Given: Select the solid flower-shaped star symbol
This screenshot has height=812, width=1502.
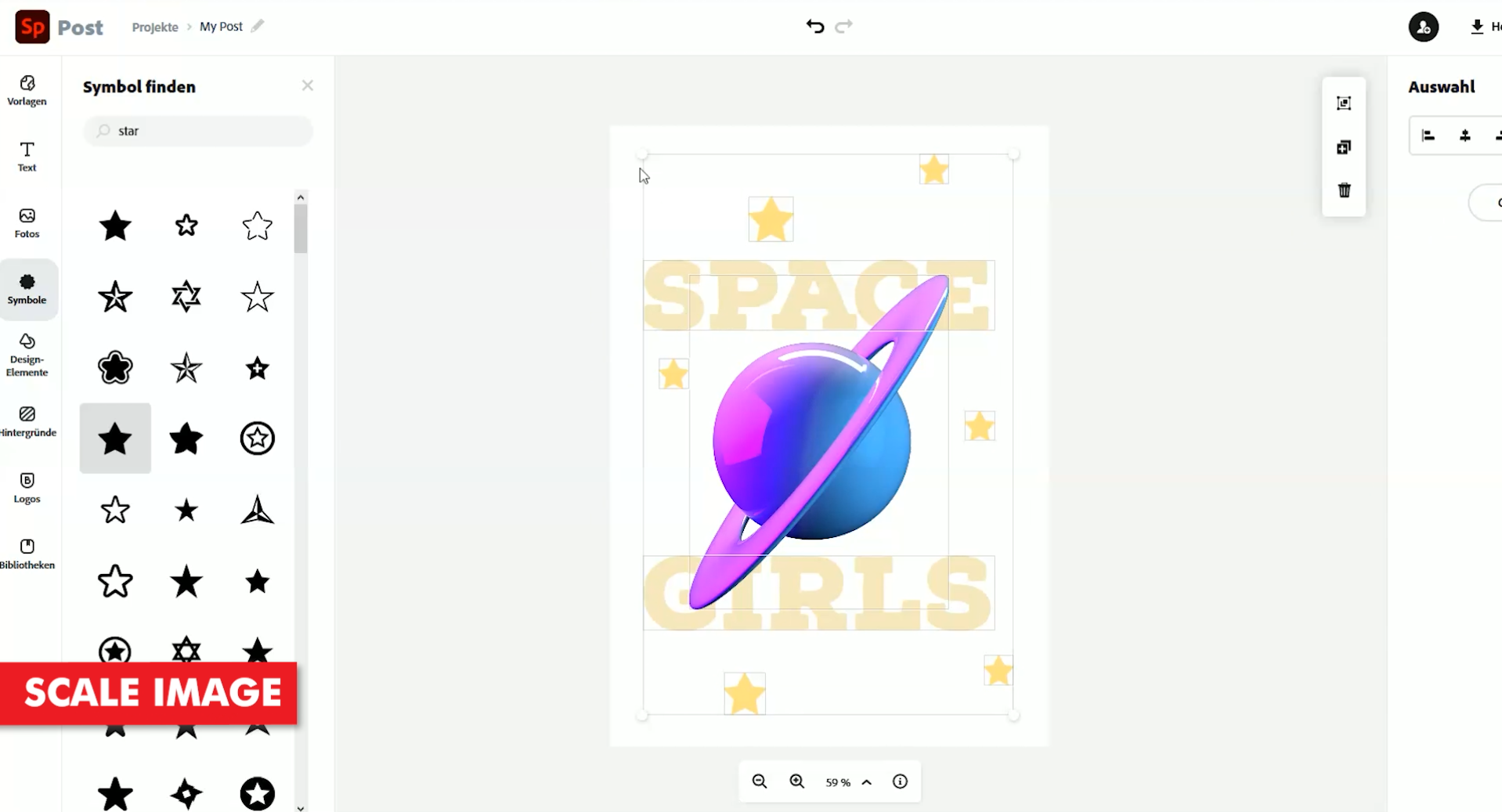Looking at the screenshot, I should (x=115, y=367).
